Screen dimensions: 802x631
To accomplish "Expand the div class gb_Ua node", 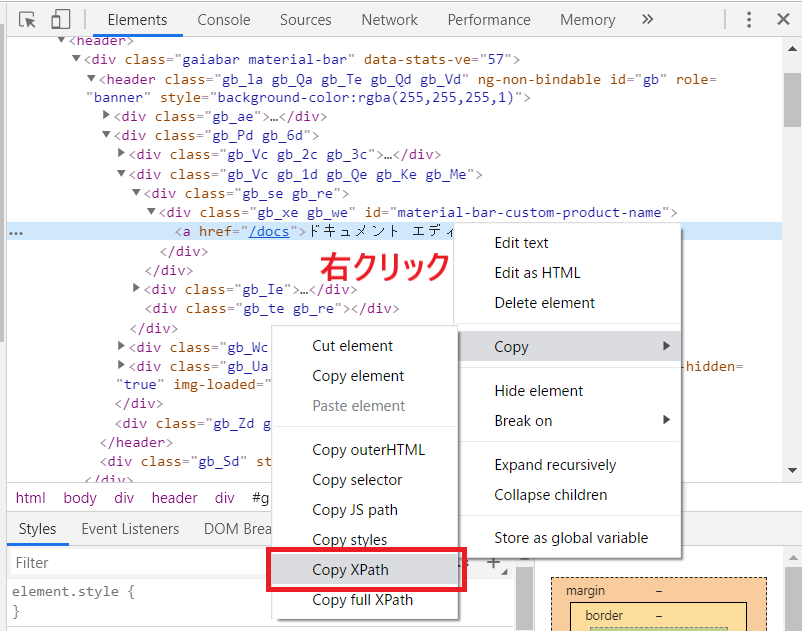I will tap(121, 365).
